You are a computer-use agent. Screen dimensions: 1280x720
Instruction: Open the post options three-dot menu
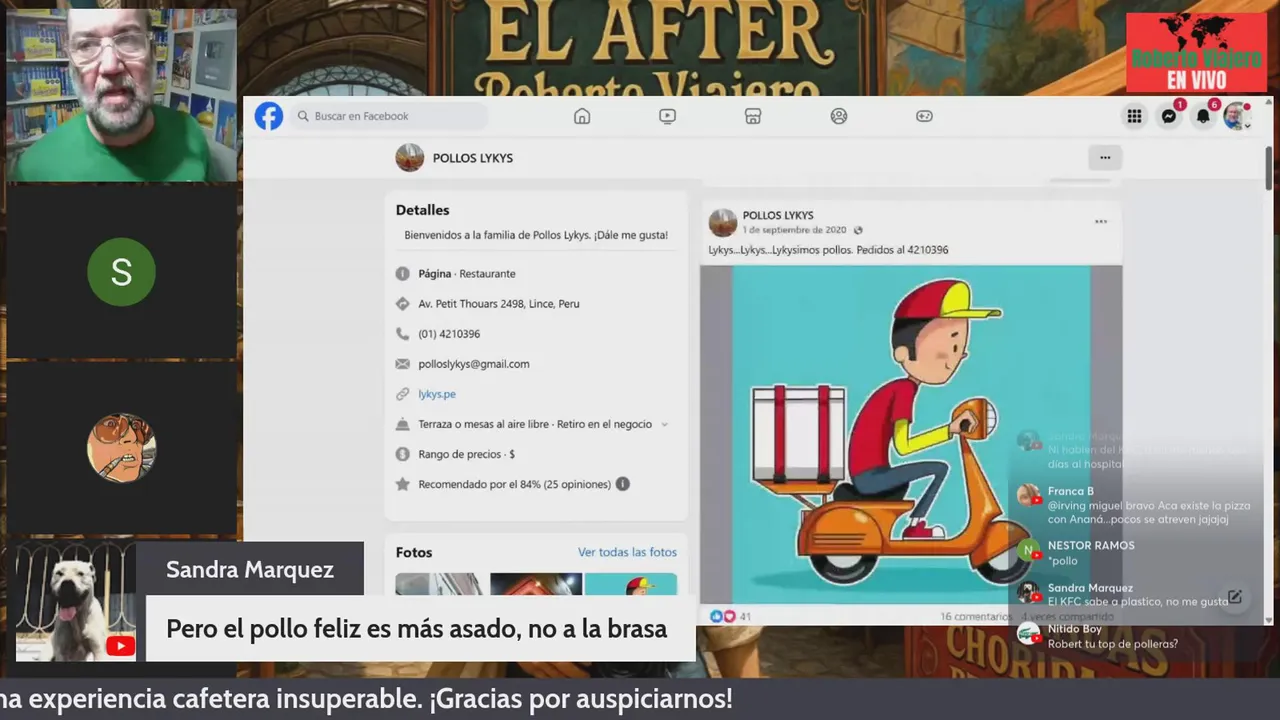[x=1101, y=222]
